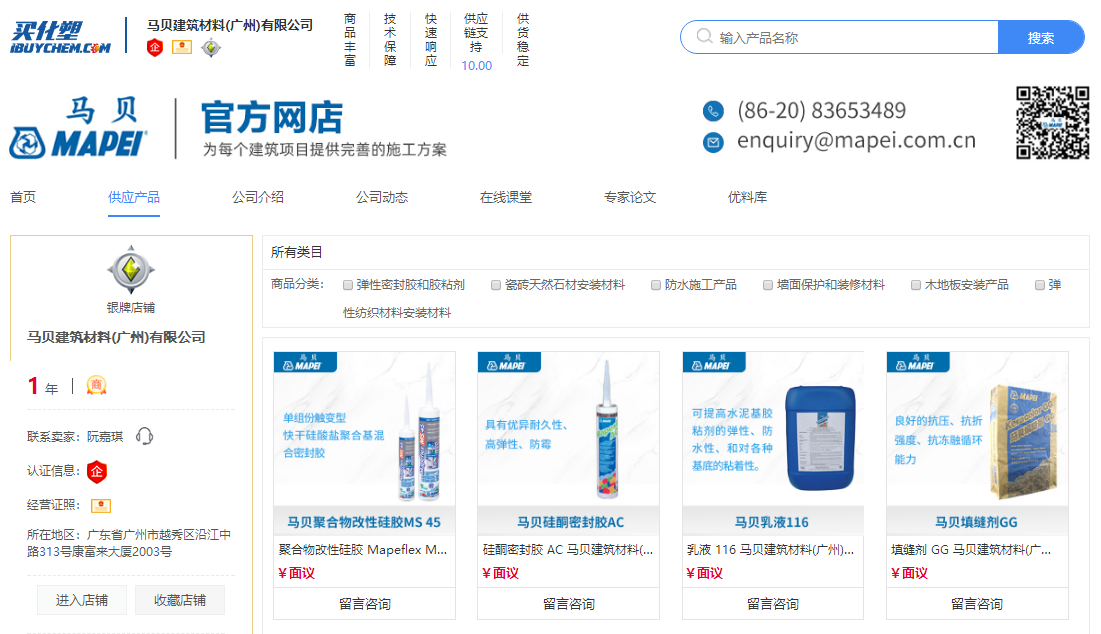Click the merchant medal icon beside 1年
The height and width of the screenshot is (634, 1101).
pos(96,385)
